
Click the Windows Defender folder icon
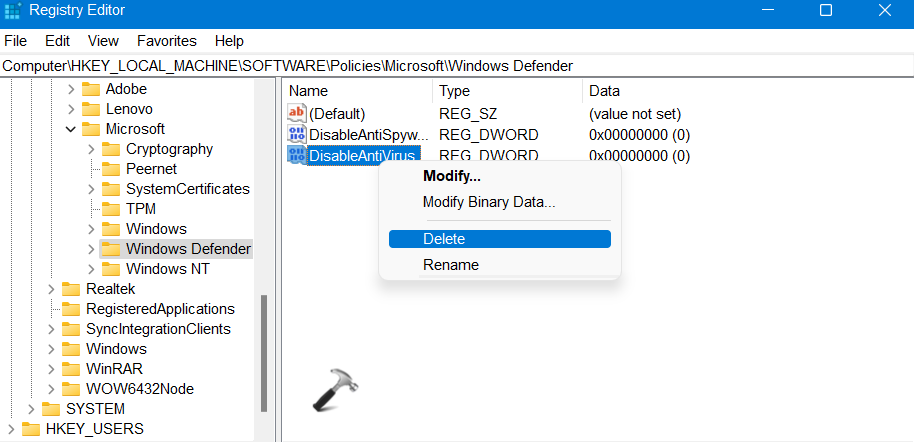point(111,249)
